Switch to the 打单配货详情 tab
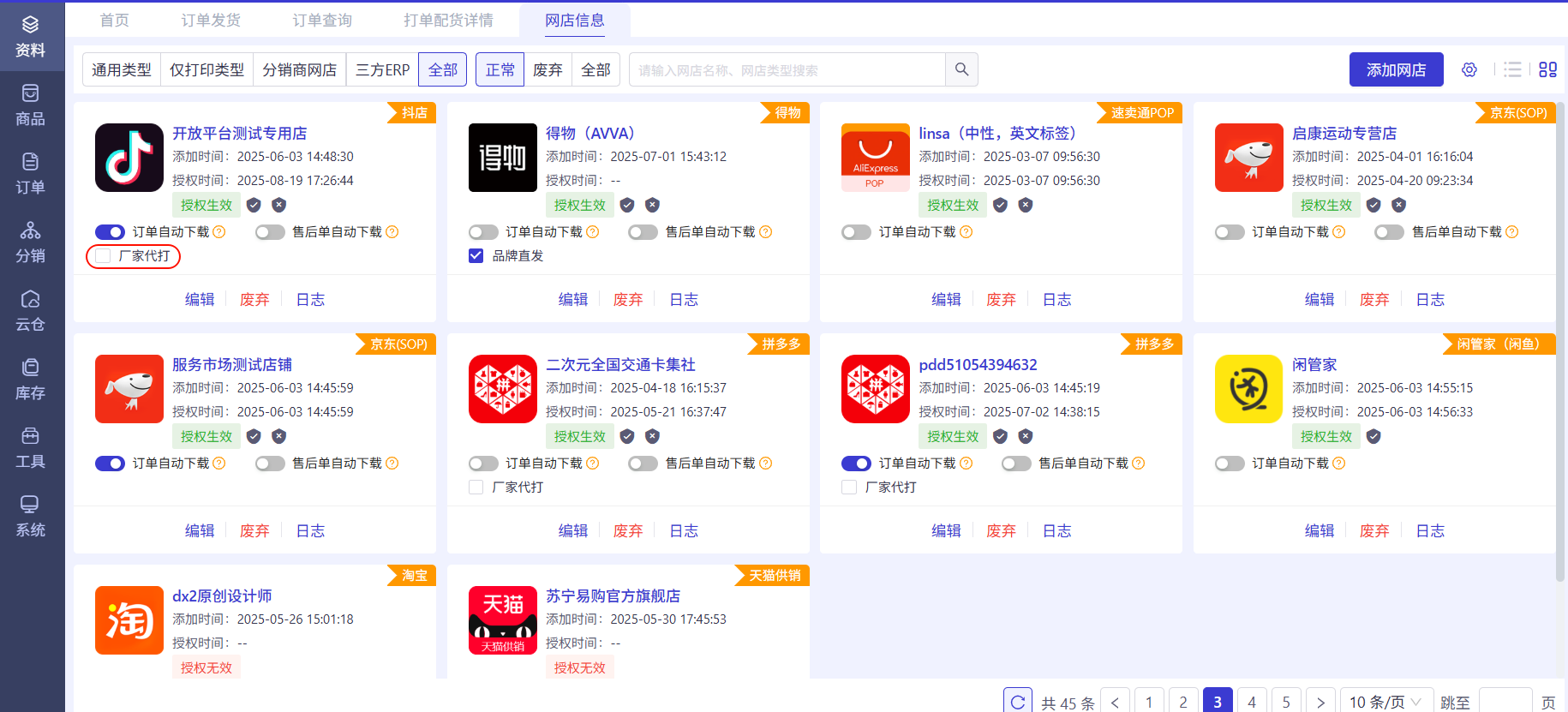1568x712 pixels. click(448, 21)
